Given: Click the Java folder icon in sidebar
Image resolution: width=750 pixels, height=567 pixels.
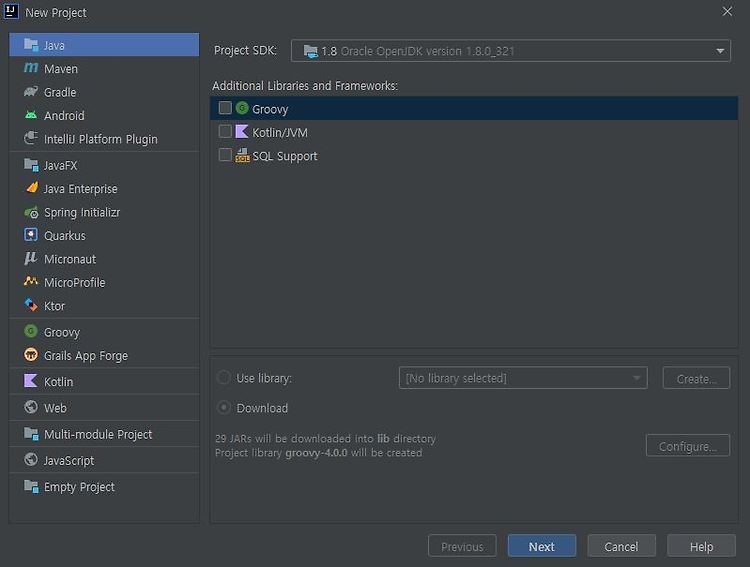Looking at the screenshot, I should [x=31, y=45].
